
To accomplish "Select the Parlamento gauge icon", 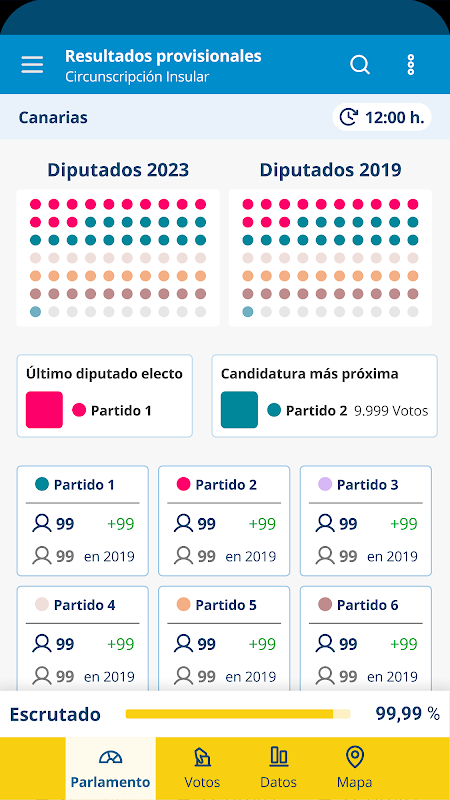I will 111,757.
